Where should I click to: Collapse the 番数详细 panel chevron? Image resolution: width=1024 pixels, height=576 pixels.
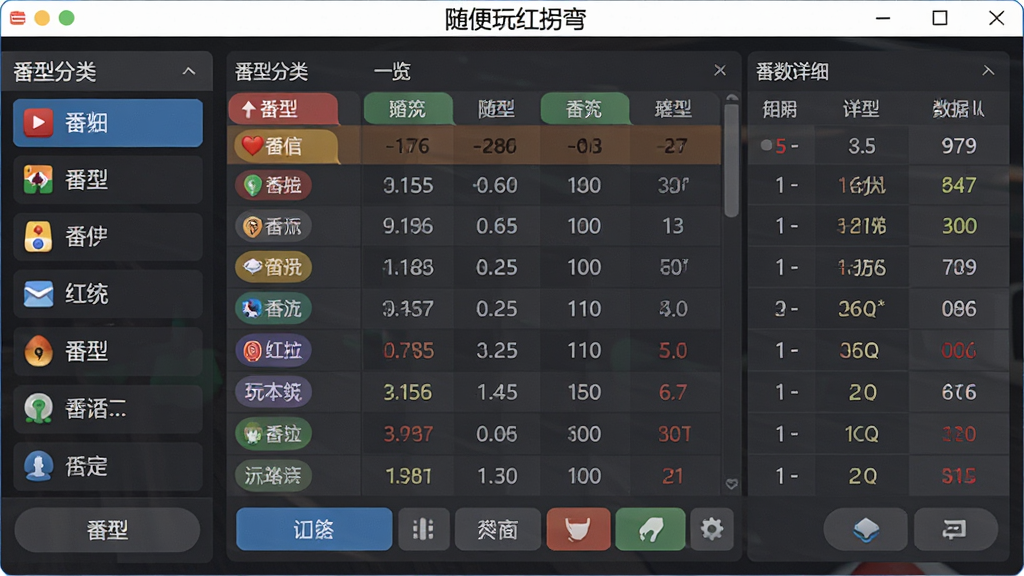point(988,71)
